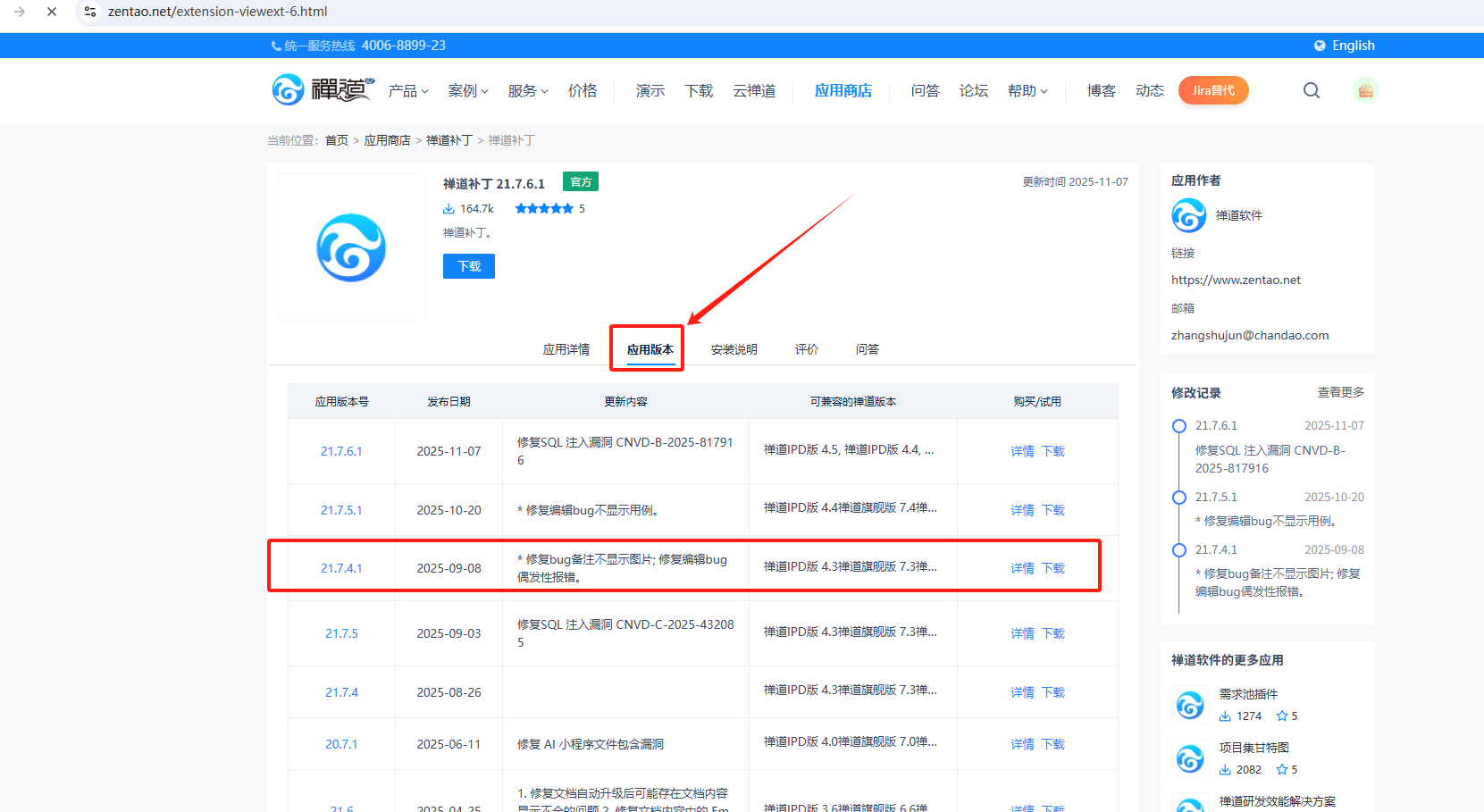Click 详情 for version 21.7.6.1
Screen dimensions: 1484x812
[x=1022, y=451]
